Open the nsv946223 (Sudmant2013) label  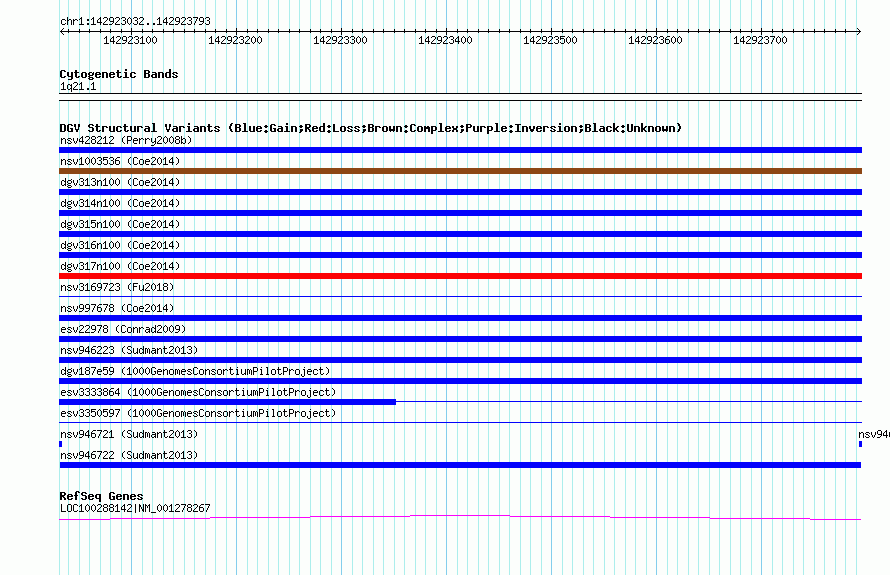point(129,350)
